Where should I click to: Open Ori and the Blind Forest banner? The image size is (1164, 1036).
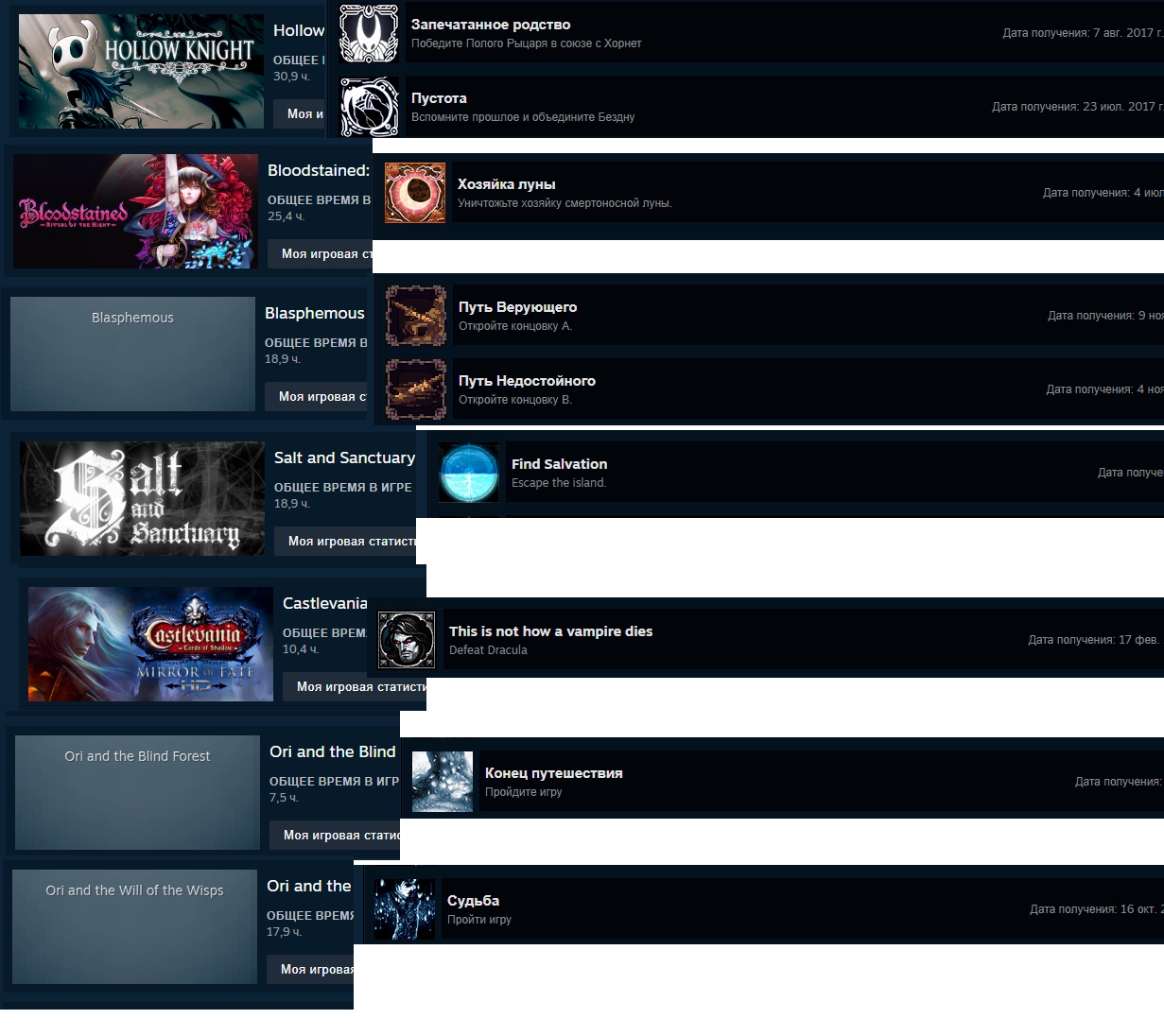click(137, 792)
